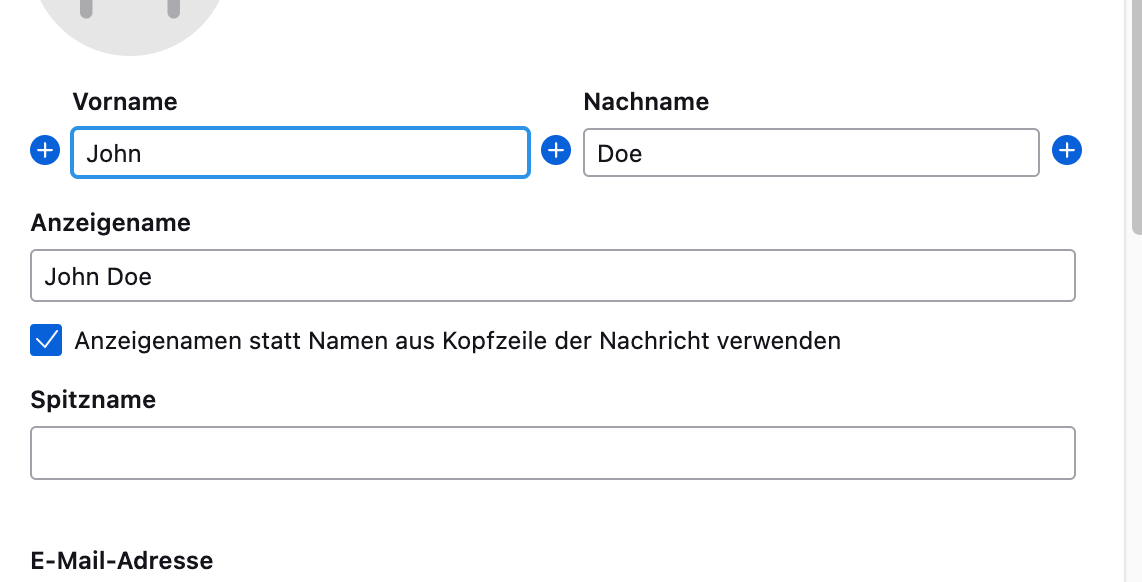This screenshot has width=1142, height=582.
Task: Focus the Nachname field containing Doe
Action: tap(810, 153)
